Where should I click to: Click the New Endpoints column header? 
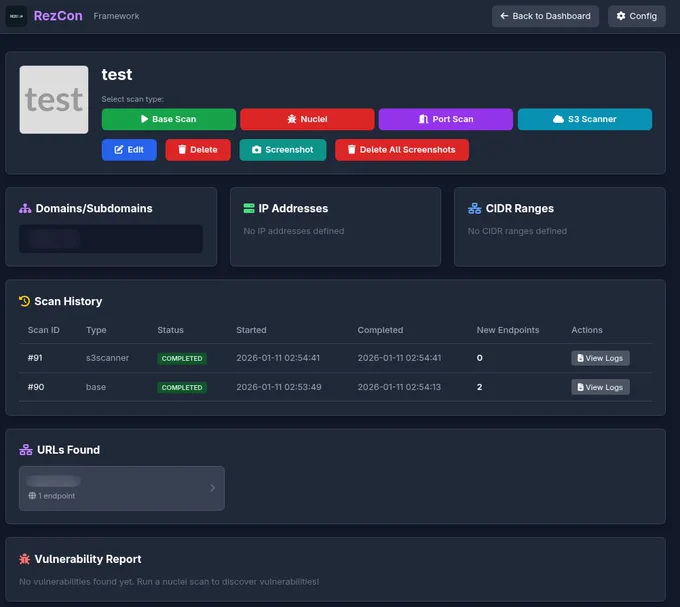[508, 330]
